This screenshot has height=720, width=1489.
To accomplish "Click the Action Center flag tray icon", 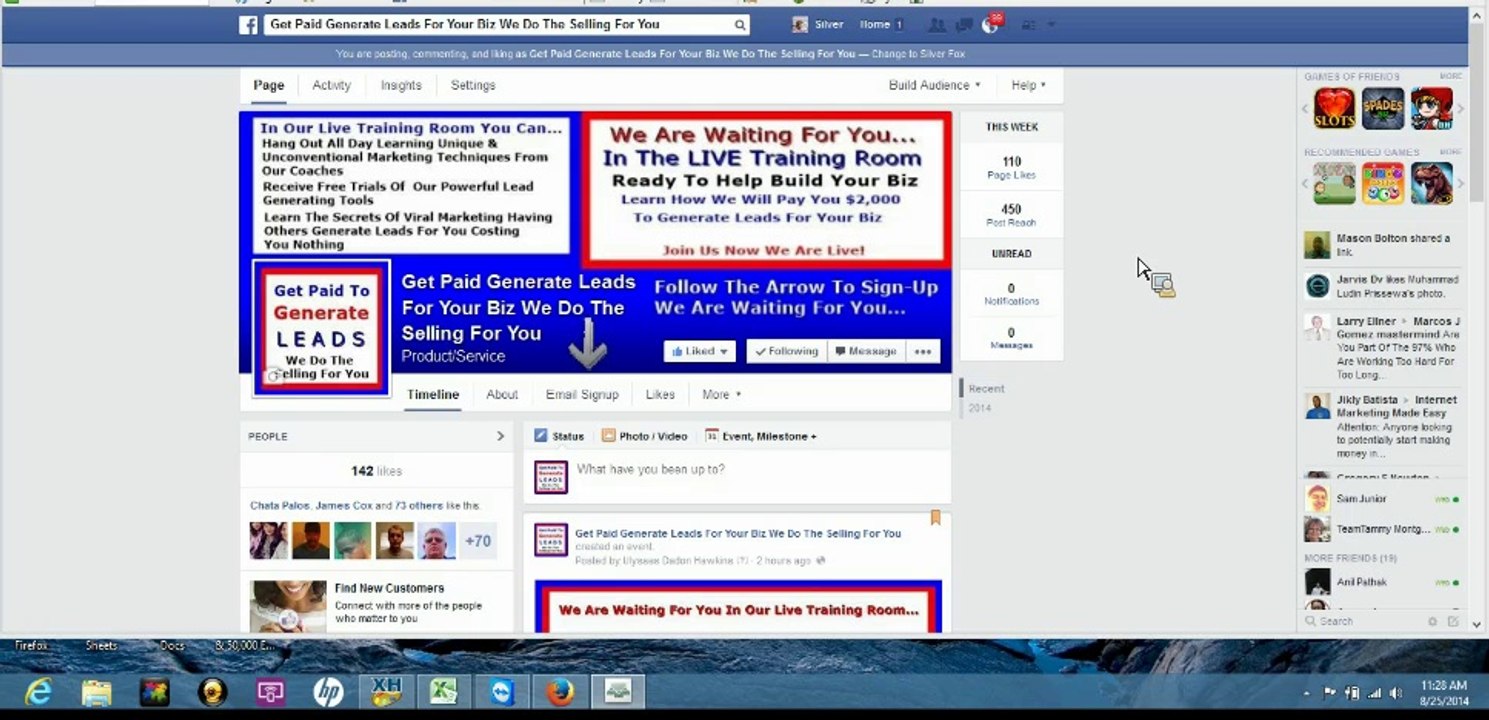I will tap(1330, 692).
